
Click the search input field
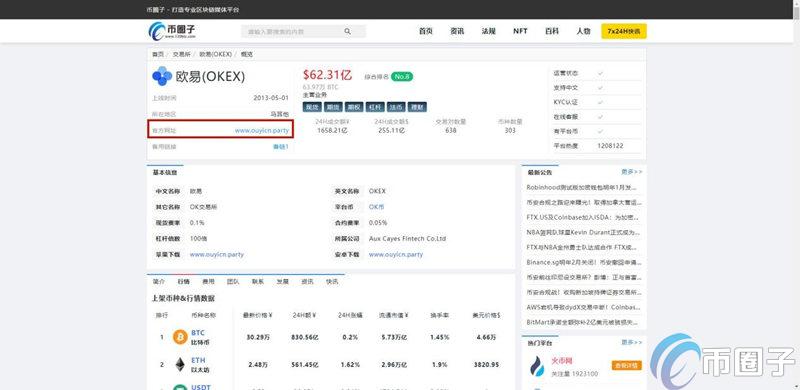303,31
